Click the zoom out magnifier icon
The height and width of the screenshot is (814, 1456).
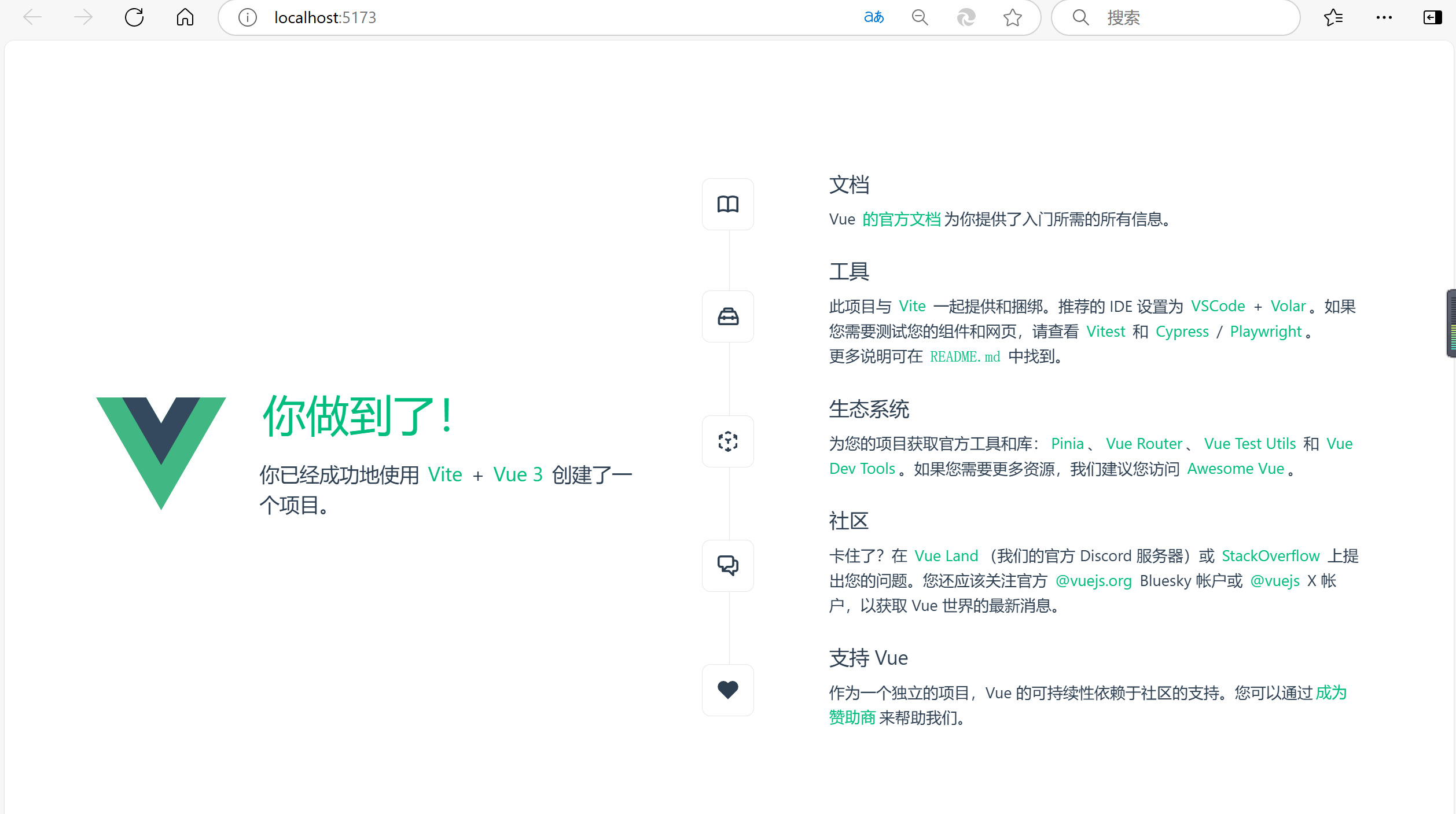coord(920,17)
